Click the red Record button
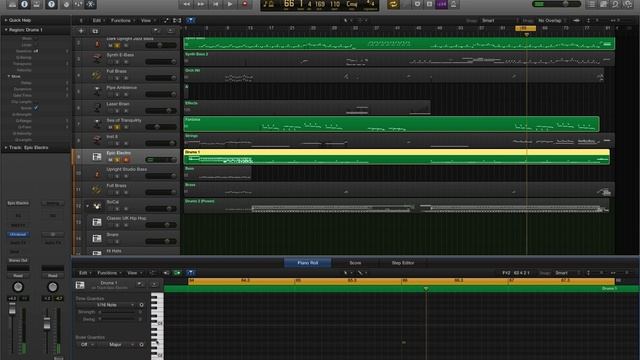This screenshot has width=640, height=360. (245, 4)
